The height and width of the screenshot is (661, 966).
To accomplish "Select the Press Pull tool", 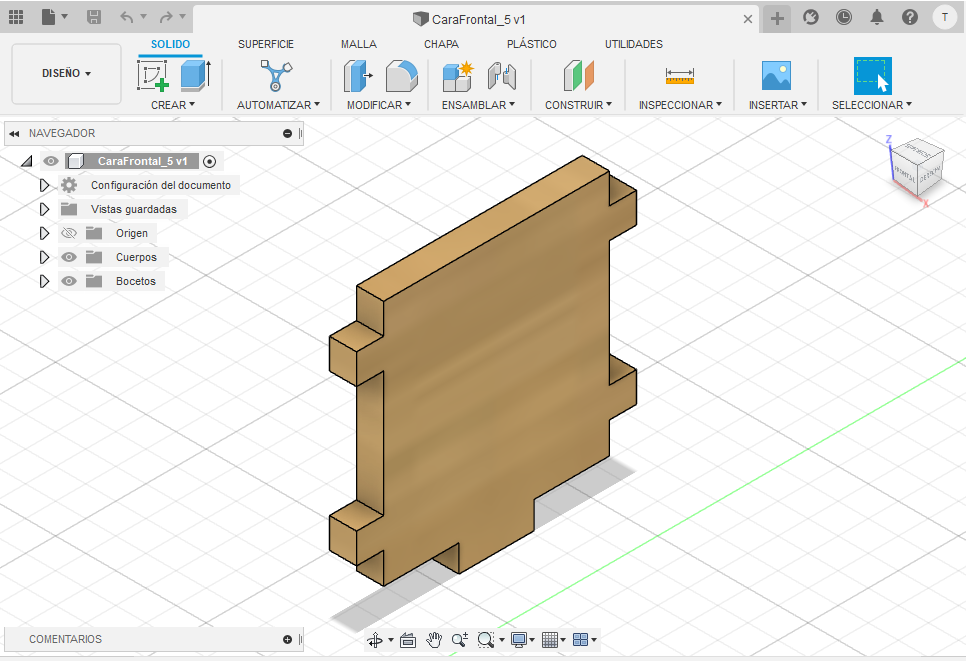I will [358, 76].
